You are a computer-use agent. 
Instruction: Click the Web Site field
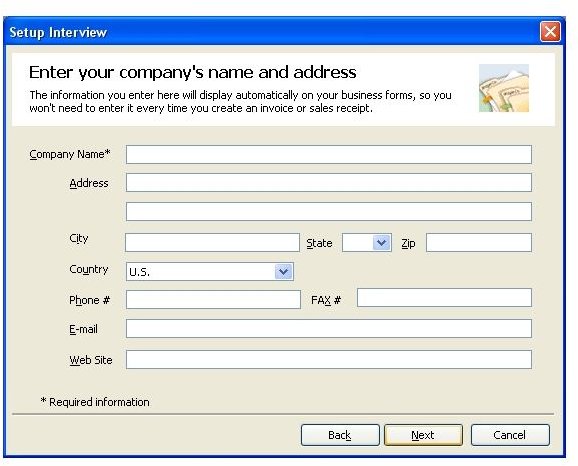(329, 359)
